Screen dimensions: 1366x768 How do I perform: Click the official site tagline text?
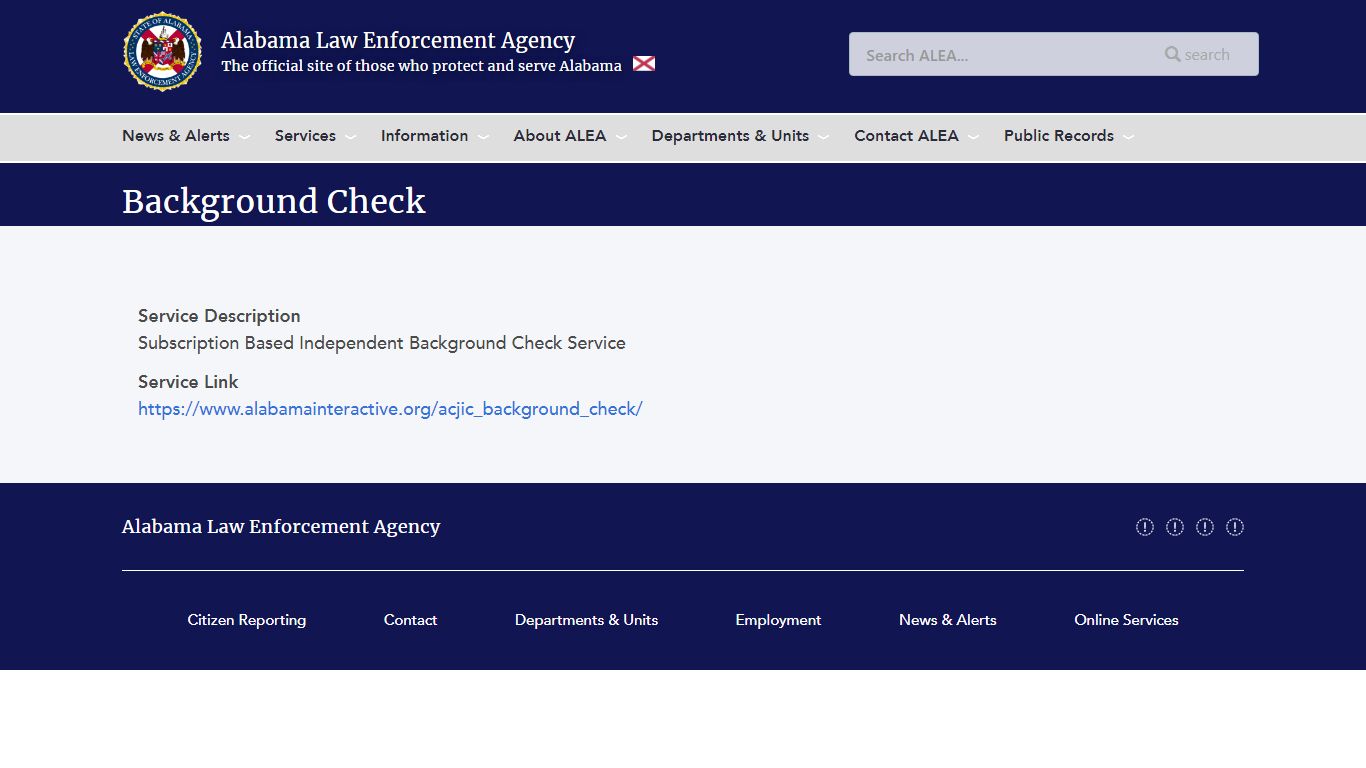pyautogui.click(x=421, y=66)
